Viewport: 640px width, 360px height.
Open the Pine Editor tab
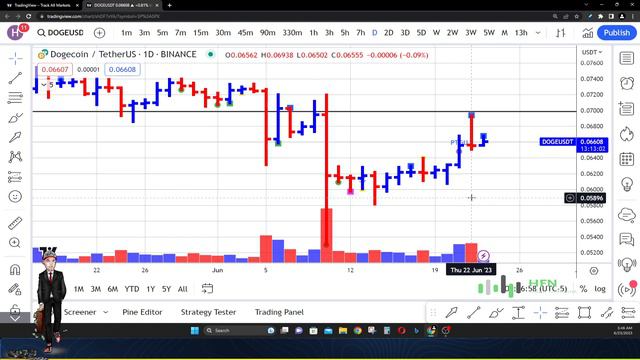(142, 312)
